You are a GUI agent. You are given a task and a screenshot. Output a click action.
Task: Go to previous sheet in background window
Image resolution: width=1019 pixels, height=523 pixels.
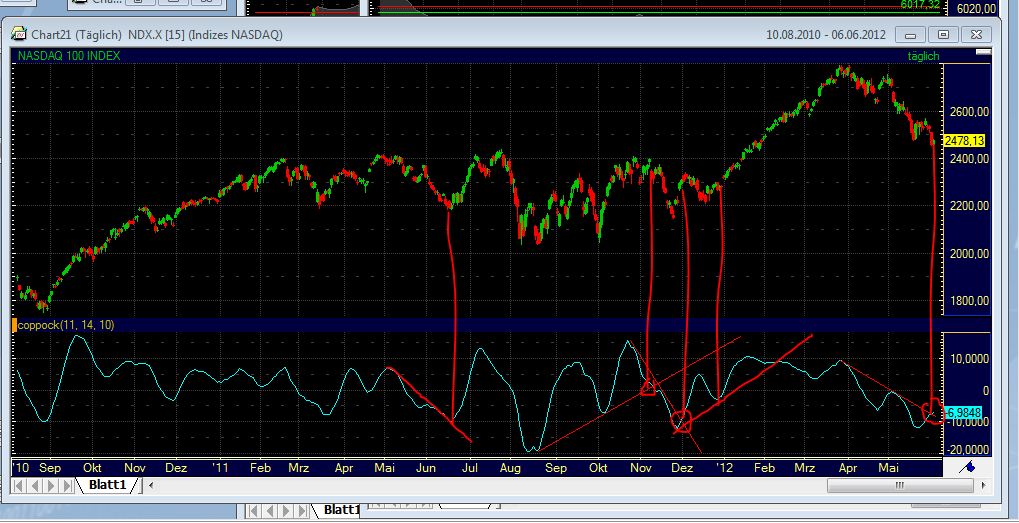coord(271,511)
